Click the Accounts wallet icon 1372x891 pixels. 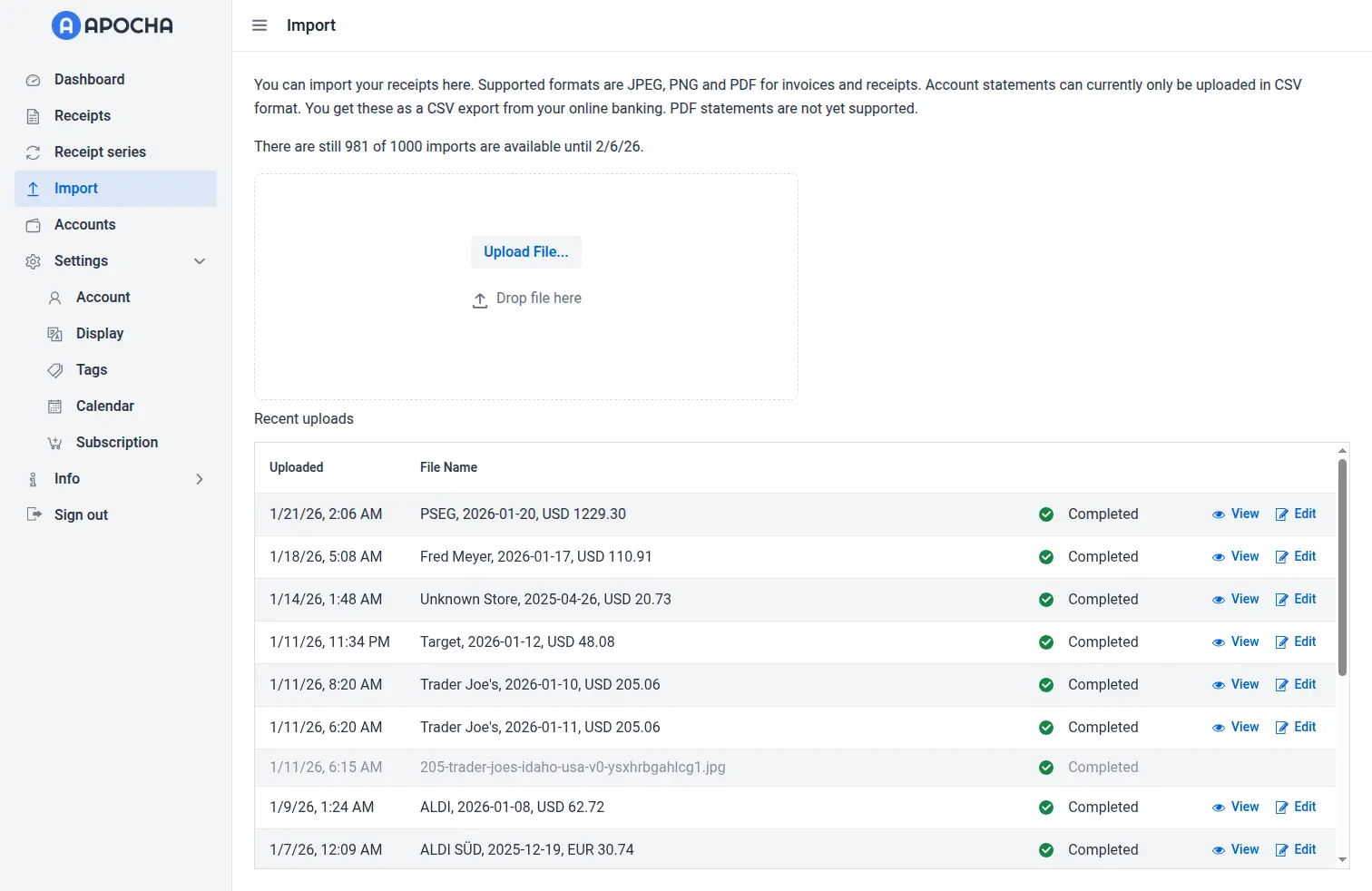33,224
